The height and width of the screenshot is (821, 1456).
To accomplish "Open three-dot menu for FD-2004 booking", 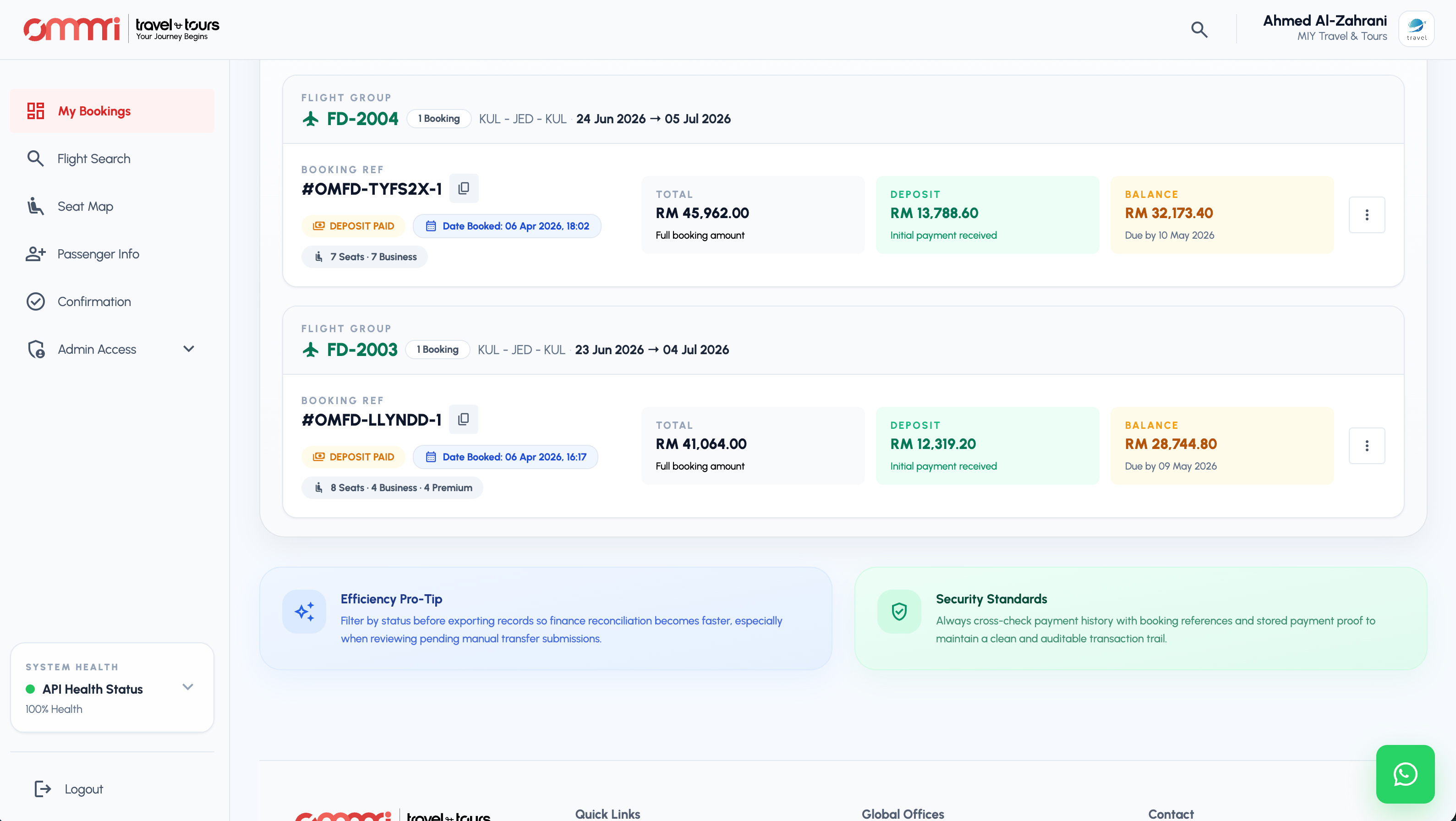I will 1366,215.
